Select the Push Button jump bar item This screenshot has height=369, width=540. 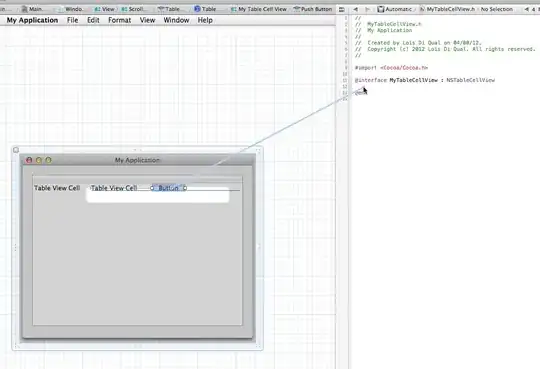click(313, 9)
